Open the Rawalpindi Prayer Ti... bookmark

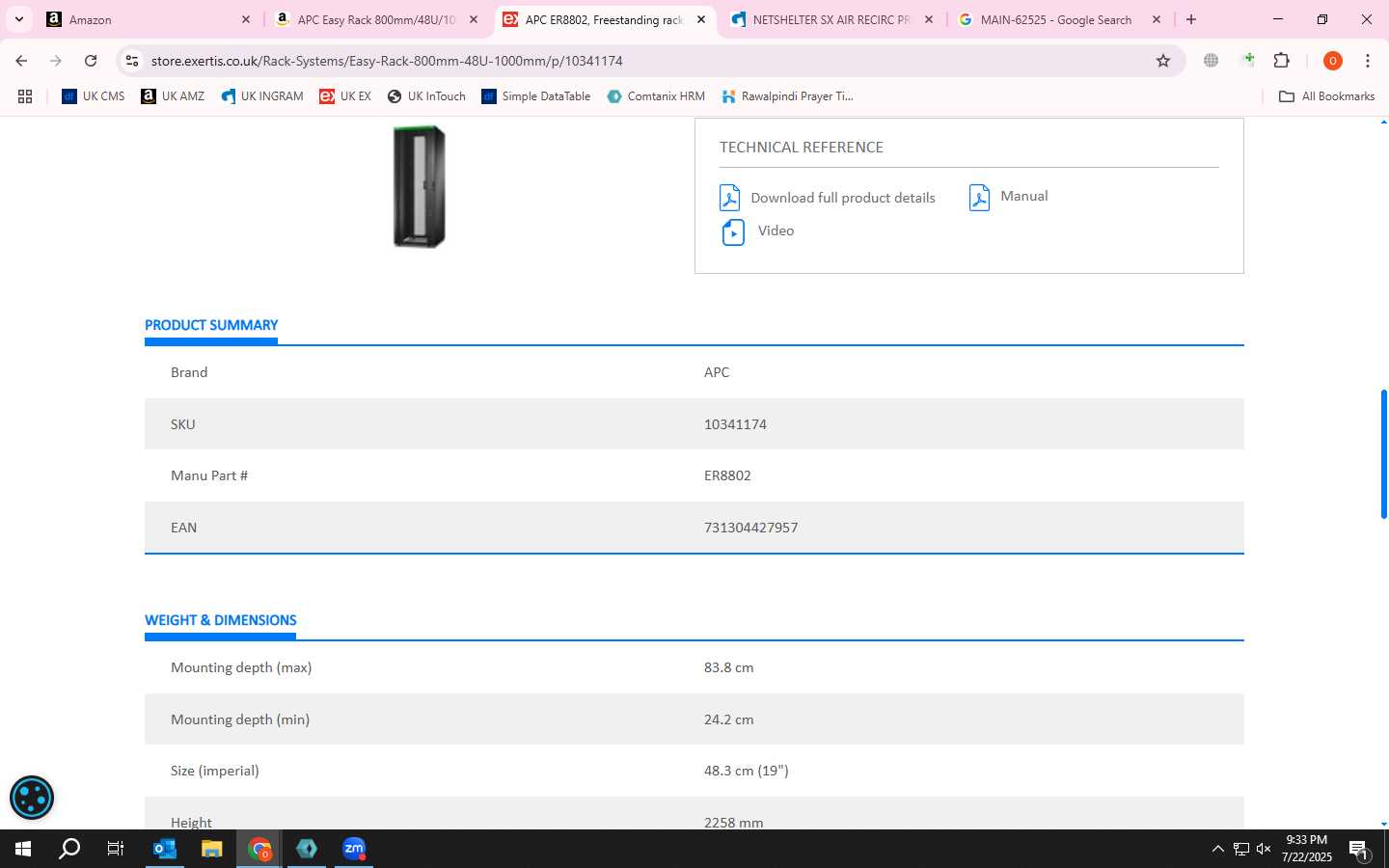coord(787,96)
